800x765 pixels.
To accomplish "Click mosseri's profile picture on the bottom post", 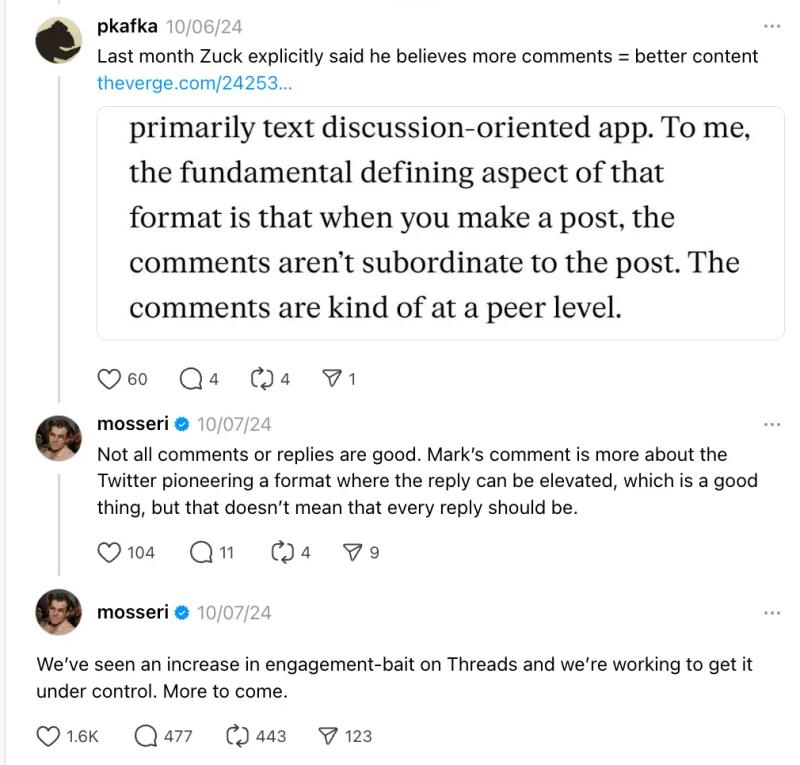I will pos(60,614).
